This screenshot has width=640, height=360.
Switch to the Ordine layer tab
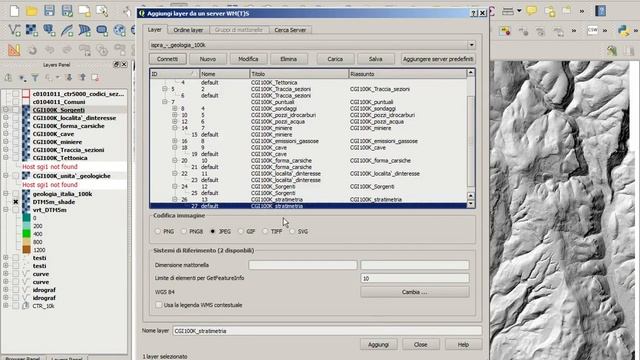click(x=188, y=30)
